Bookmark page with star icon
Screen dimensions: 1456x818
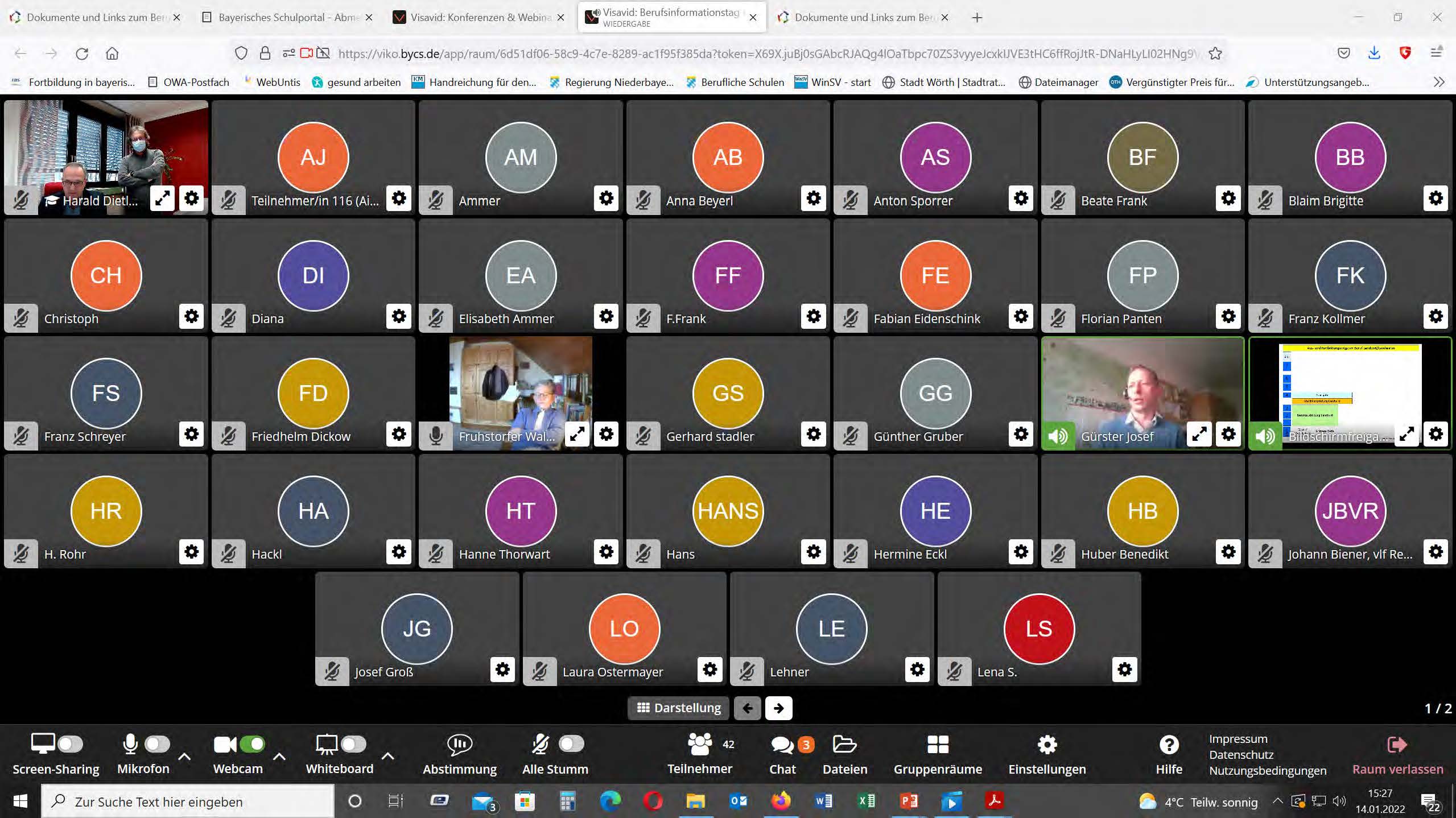(1215, 53)
